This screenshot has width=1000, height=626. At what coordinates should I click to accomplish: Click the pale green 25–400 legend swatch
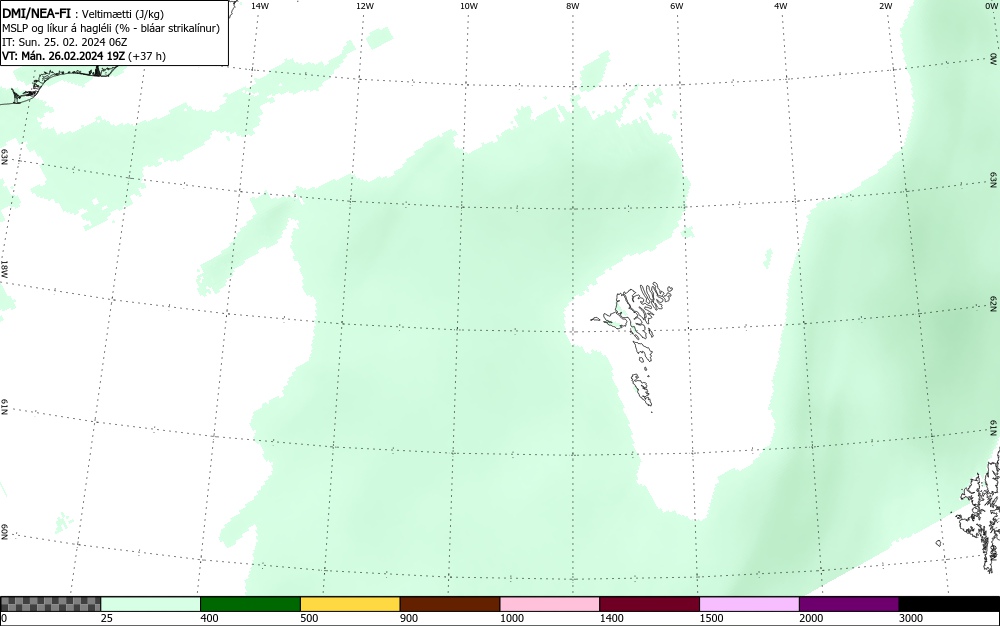click(151, 604)
